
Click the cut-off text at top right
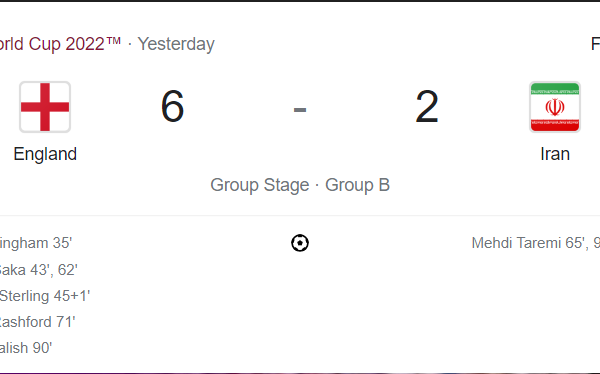tap(595, 44)
